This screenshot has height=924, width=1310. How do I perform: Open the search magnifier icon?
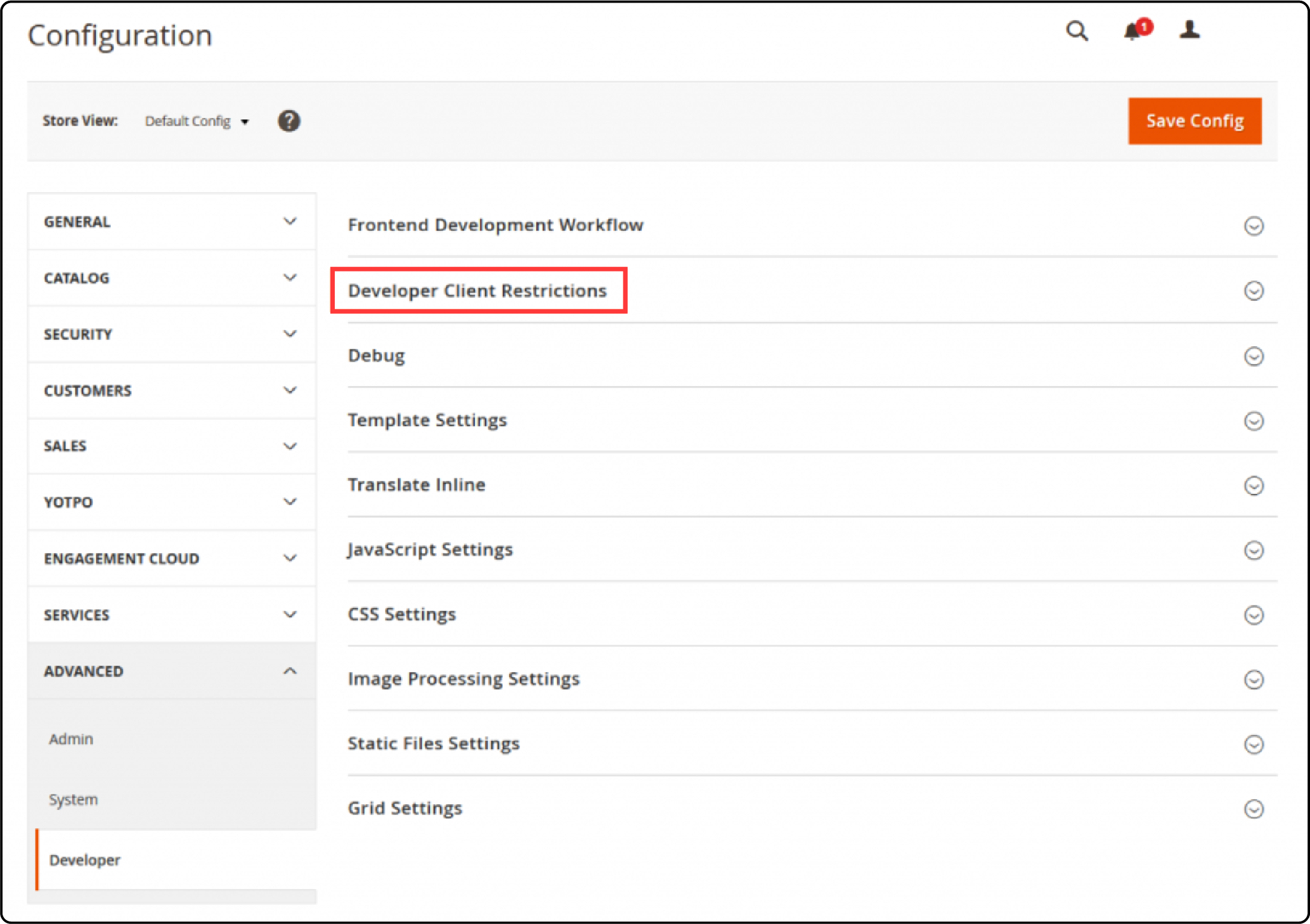click(1077, 30)
